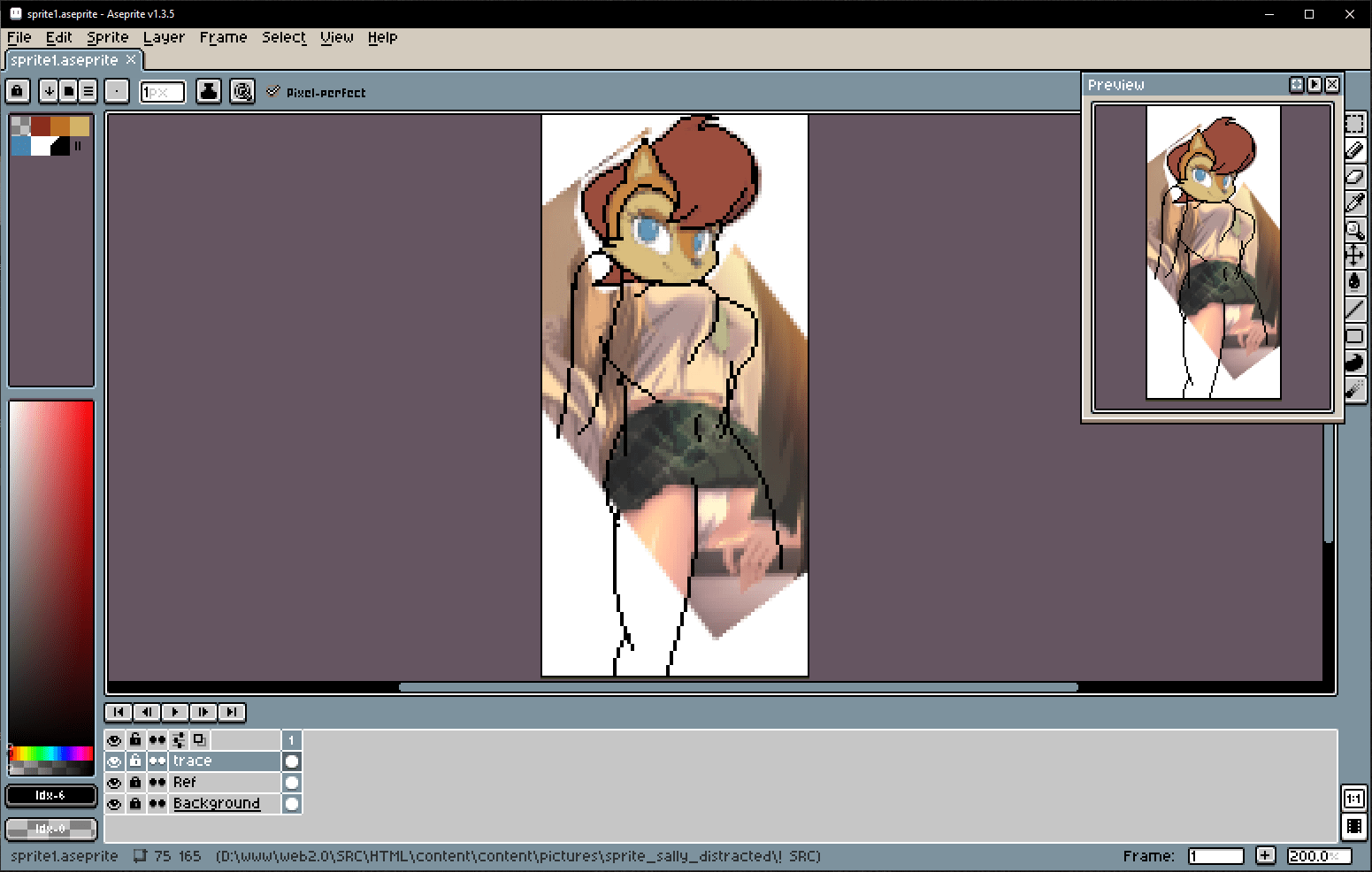Choose the Move tool

[x=1354, y=256]
